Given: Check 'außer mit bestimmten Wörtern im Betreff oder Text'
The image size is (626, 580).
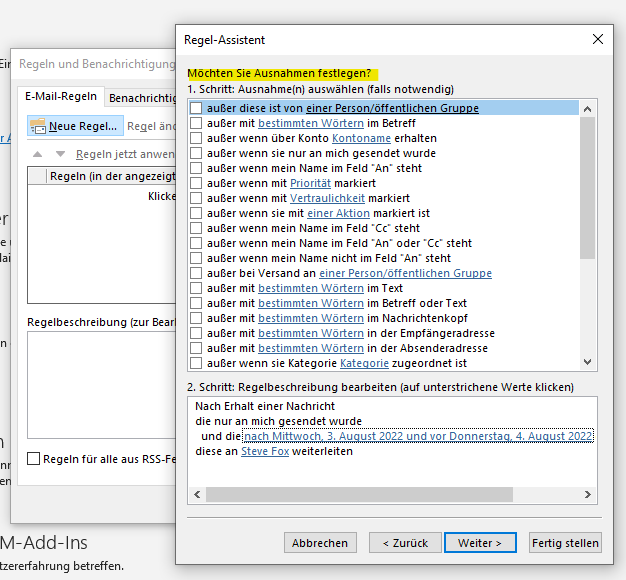Looking at the screenshot, I should [x=196, y=303].
